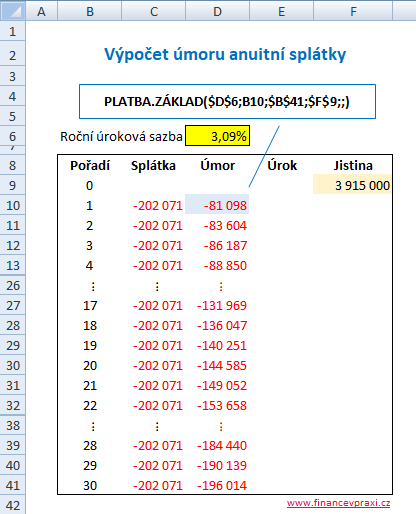Select Úmor cell -149 052
Viewport: 416px width, 514px height.
217,385
